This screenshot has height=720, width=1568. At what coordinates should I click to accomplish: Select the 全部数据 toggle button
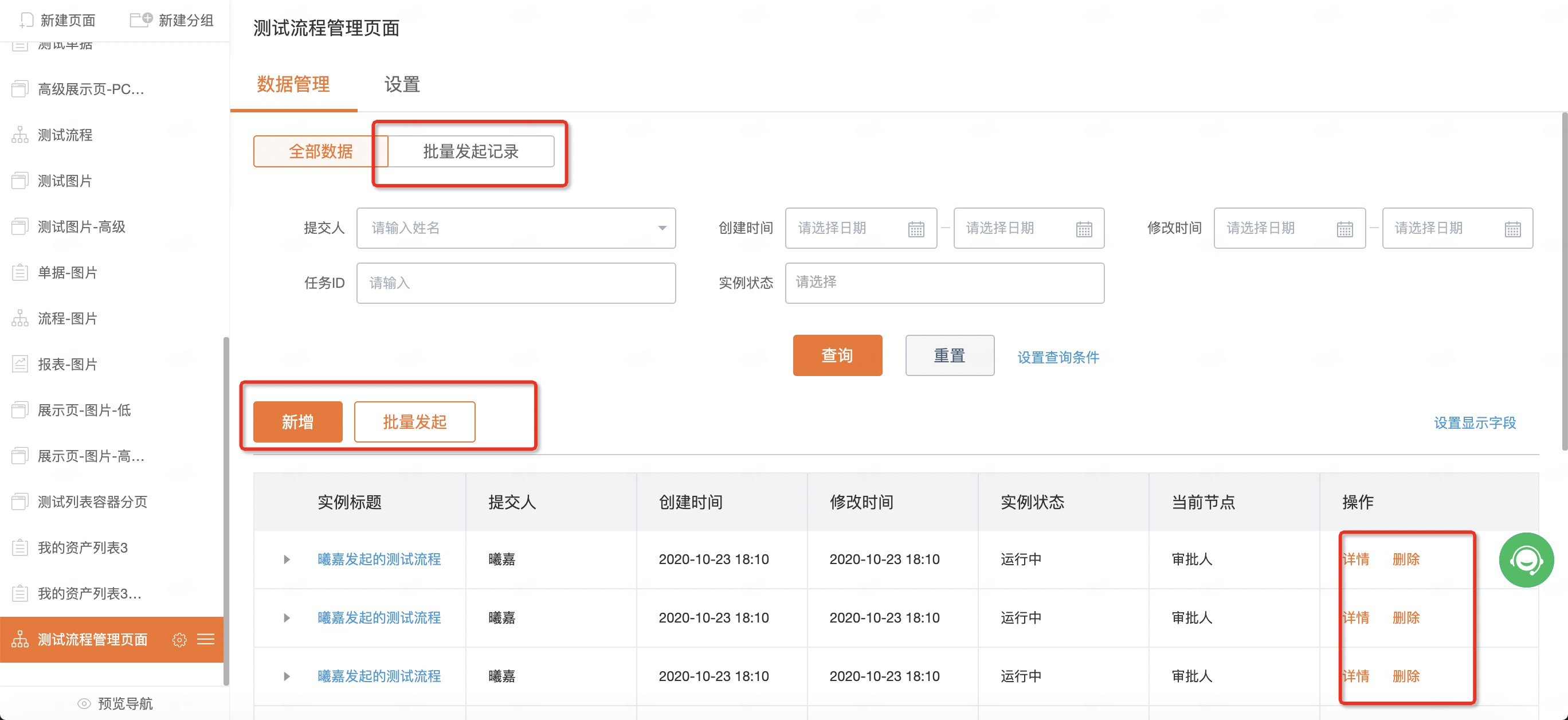[320, 151]
